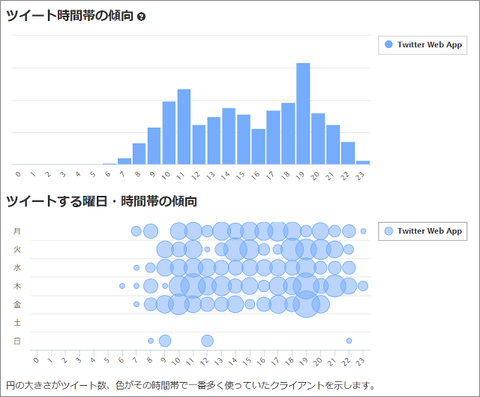Image resolution: width=480 pixels, height=397 pixels.
Task: Click the Monday 23 o'clock small bubble
Action: 363,231
